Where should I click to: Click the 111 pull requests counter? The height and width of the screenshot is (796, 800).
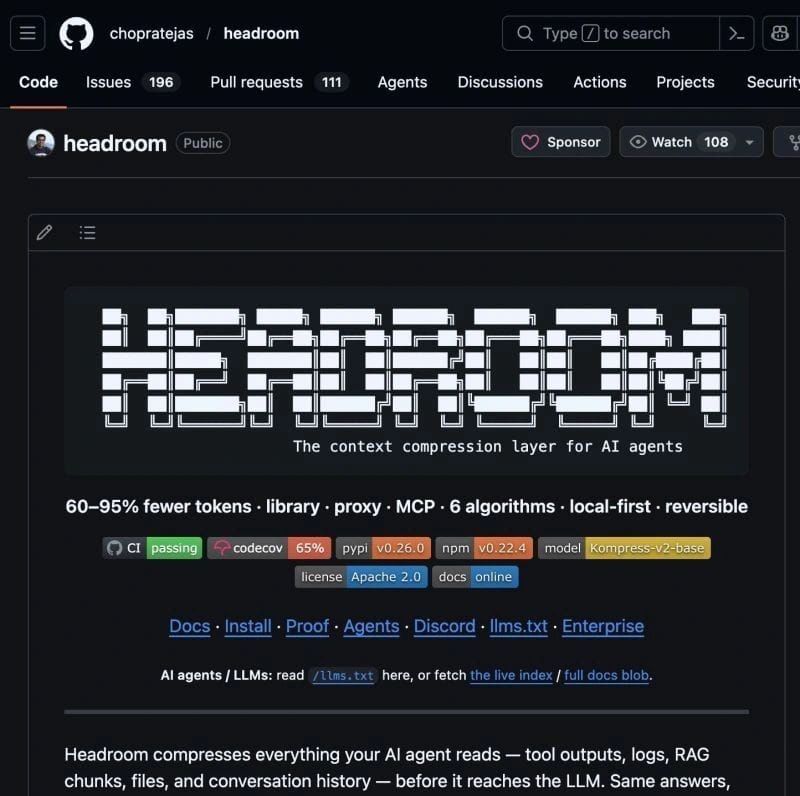[332, 82]
